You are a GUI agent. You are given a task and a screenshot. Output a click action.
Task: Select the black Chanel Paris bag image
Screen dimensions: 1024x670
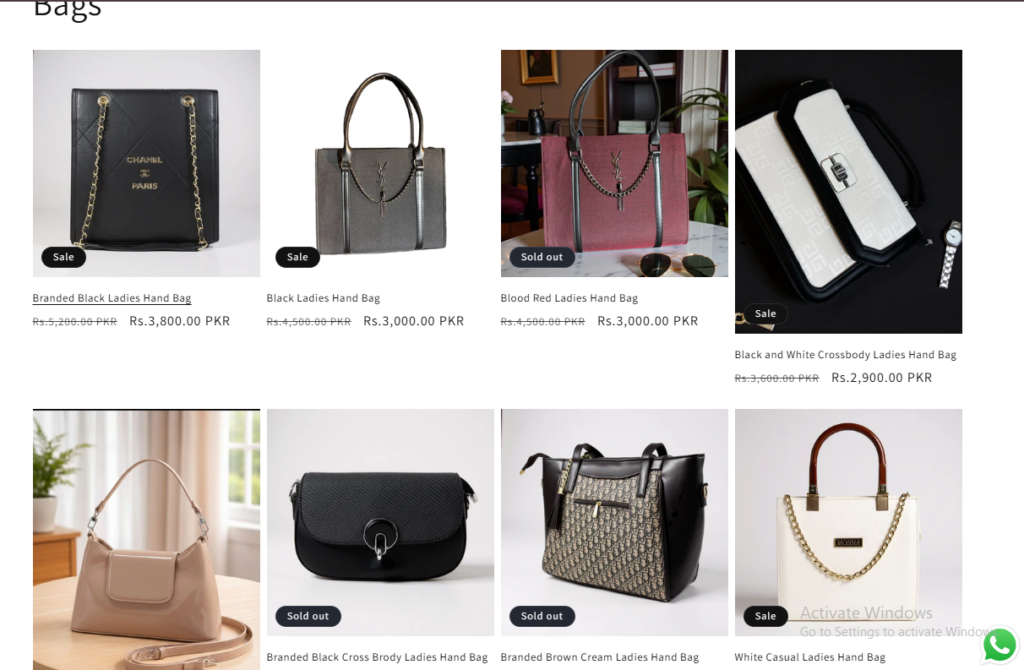[x=146, y=163]
